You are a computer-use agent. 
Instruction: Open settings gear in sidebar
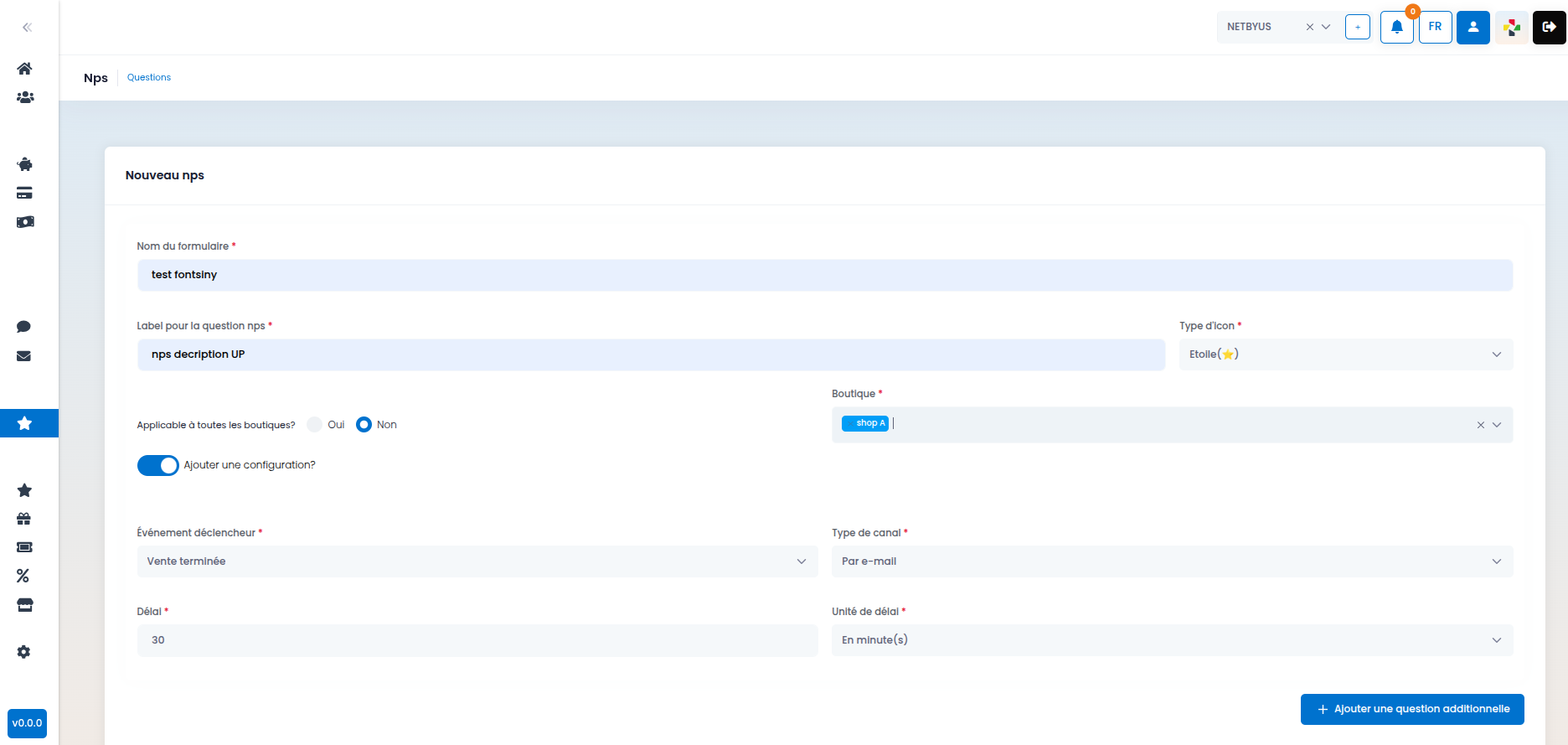pos(24,652)
